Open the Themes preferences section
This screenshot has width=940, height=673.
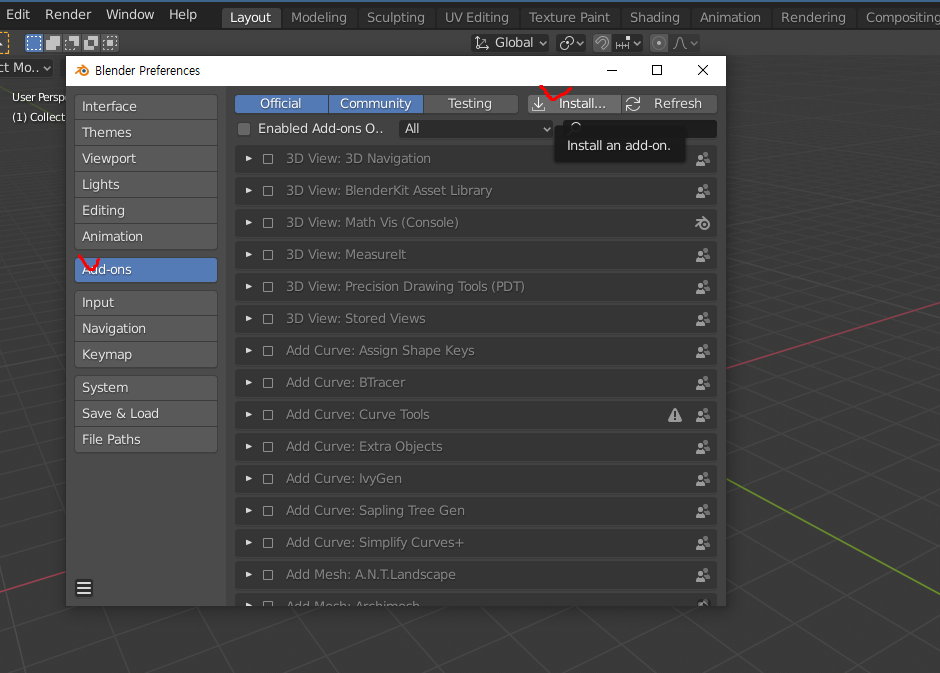coord(146,132)
